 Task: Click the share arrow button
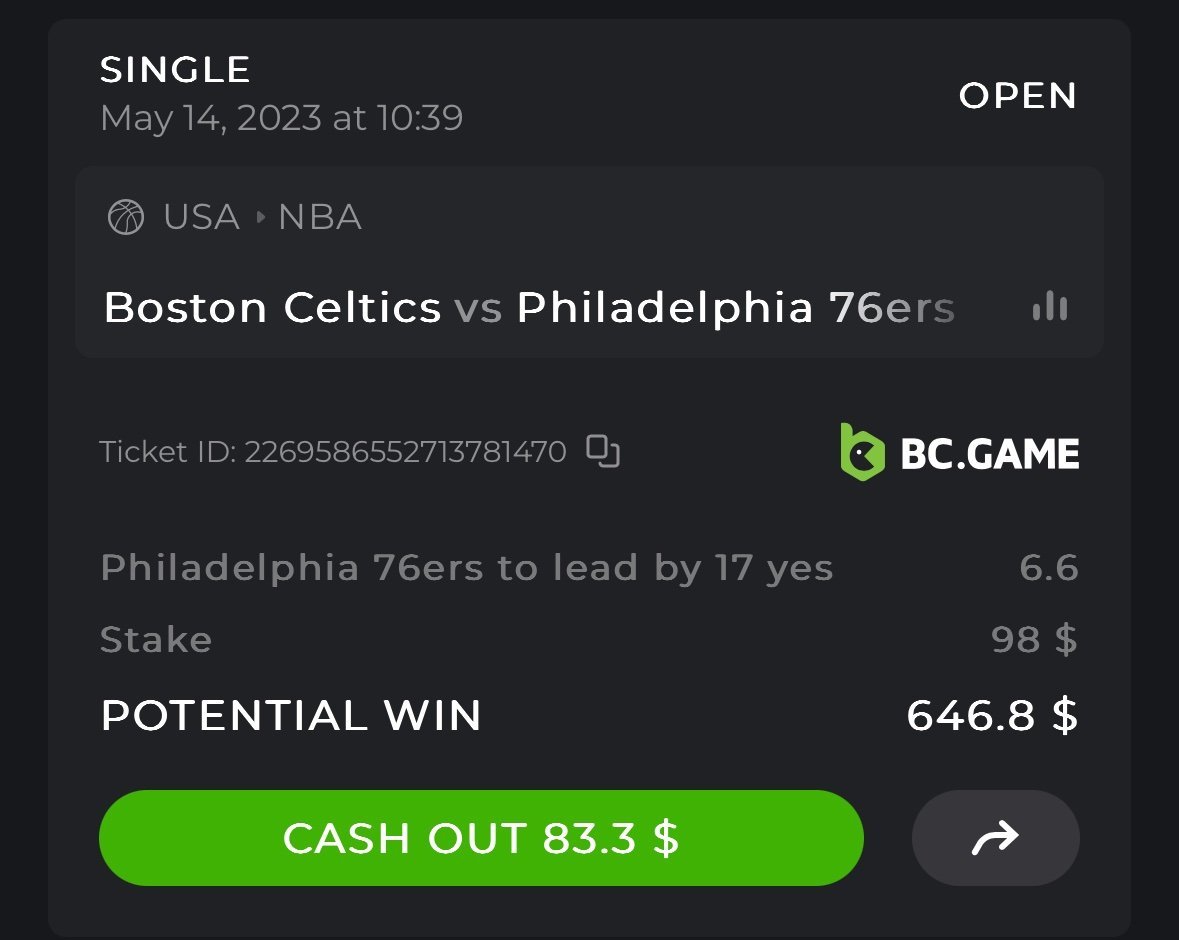pyautogui.click(x=995, y=838)
